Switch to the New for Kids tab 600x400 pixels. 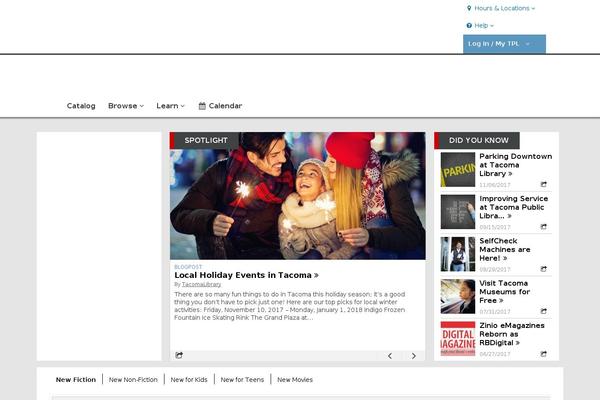pos(189,380)
